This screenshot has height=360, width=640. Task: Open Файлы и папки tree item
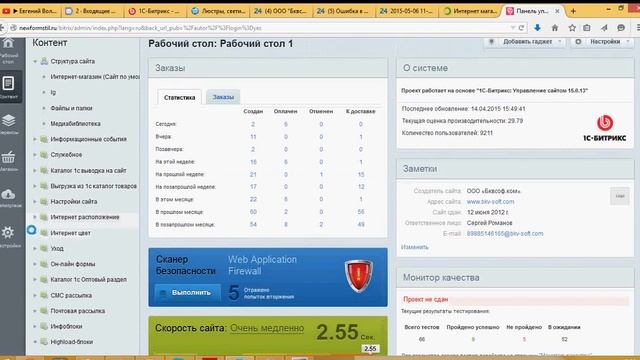tap(71, 108)
